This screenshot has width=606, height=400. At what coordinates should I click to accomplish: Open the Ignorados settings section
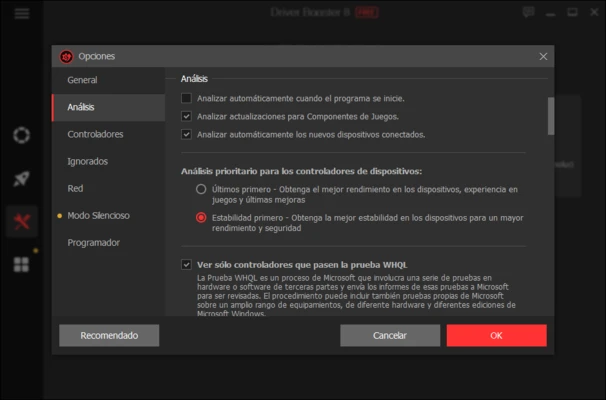click(x=108, y=161)
